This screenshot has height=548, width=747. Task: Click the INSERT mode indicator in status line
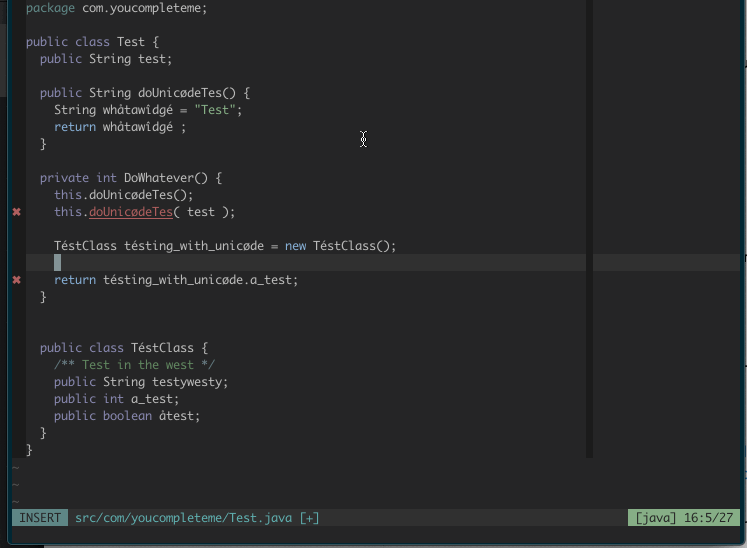click(40, 518)
